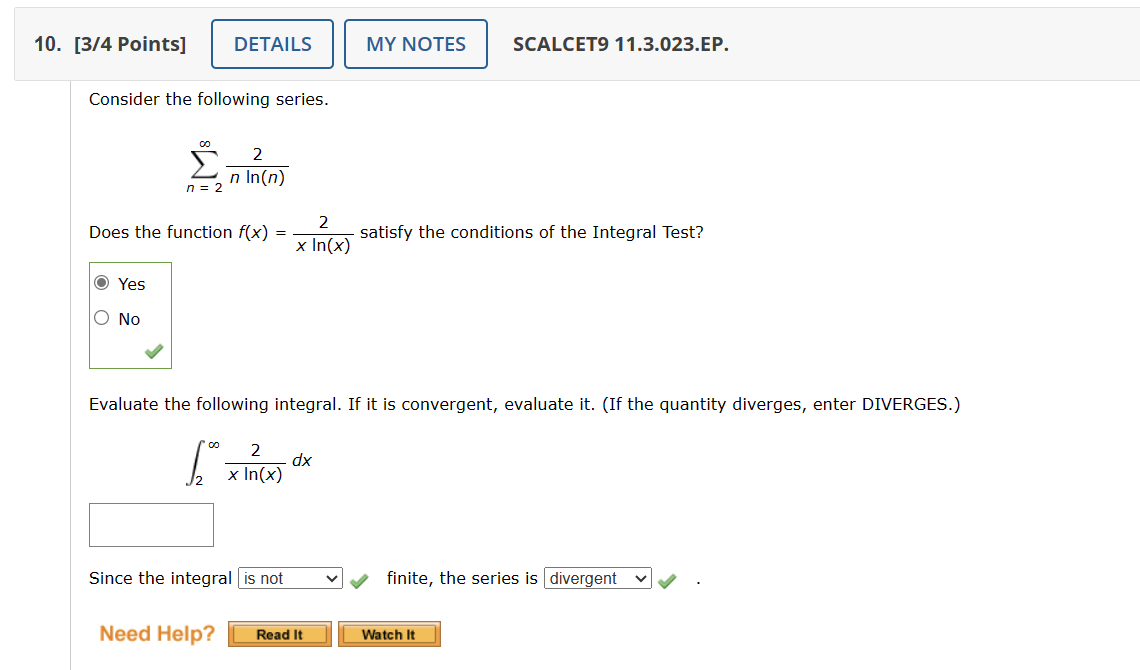Click the green checkmark below Yes option
Image resolution: width=1140 pixels, height=670 pixels.
(x=152, y=351)
